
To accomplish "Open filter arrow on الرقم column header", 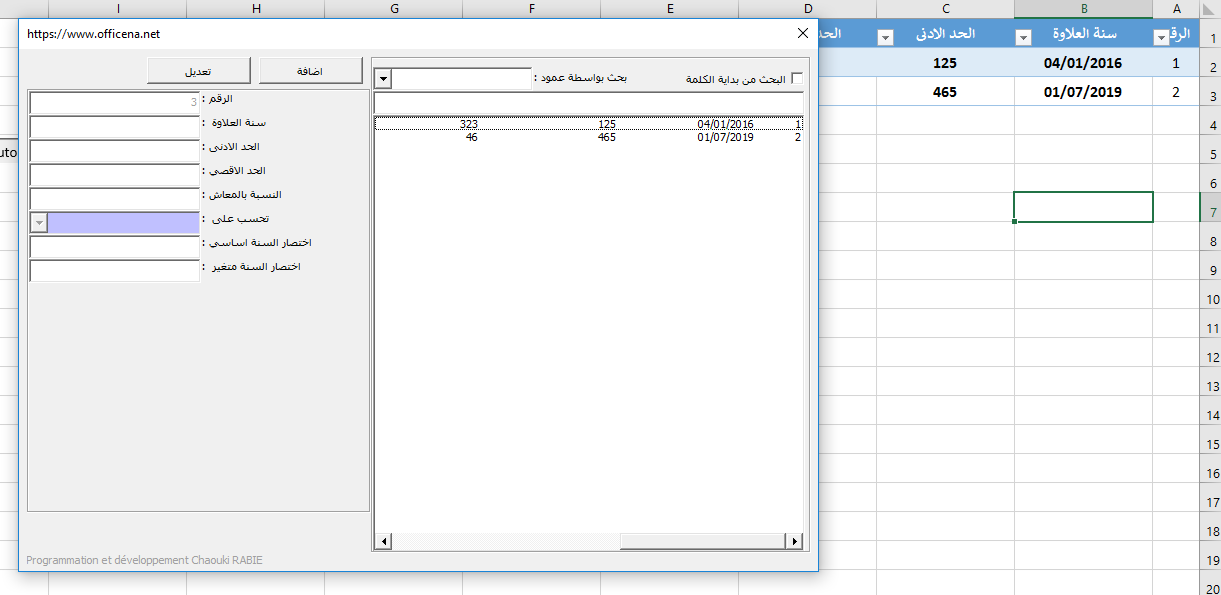I will tap(1161, 38).
